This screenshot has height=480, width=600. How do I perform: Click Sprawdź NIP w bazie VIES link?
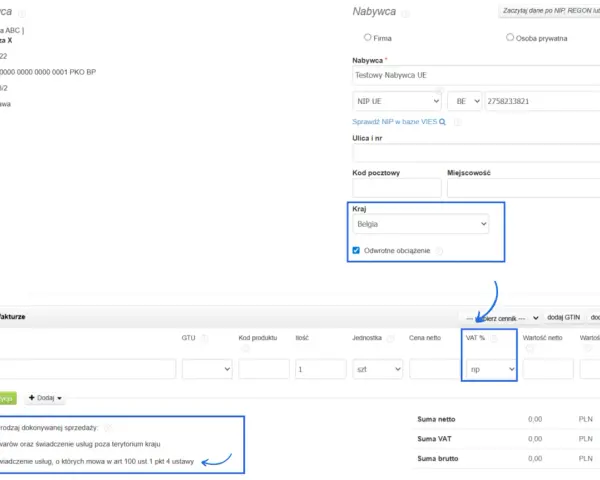395,122
